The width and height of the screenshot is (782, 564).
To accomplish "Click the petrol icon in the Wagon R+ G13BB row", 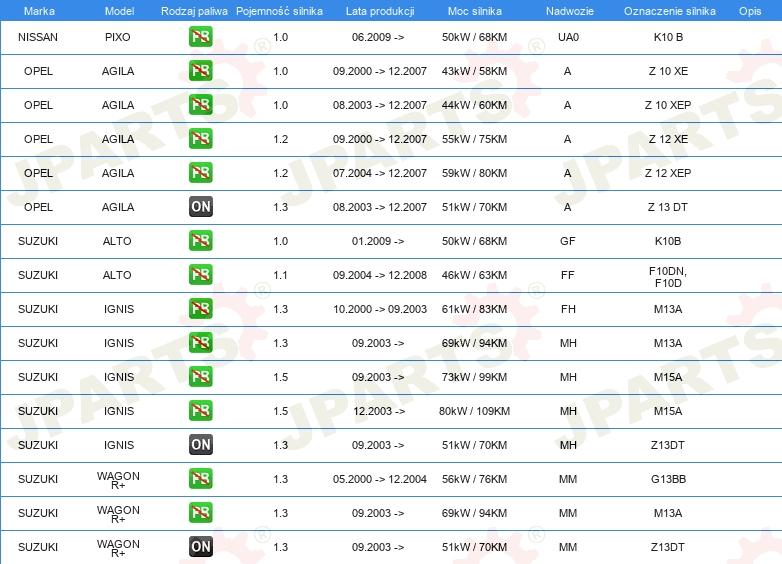I will [200, 478].
